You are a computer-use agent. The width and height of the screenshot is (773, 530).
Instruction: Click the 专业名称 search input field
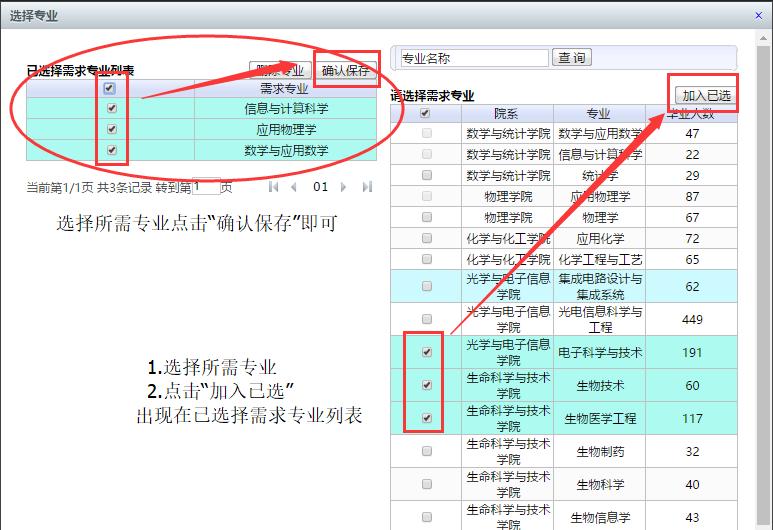click(474, 59)
